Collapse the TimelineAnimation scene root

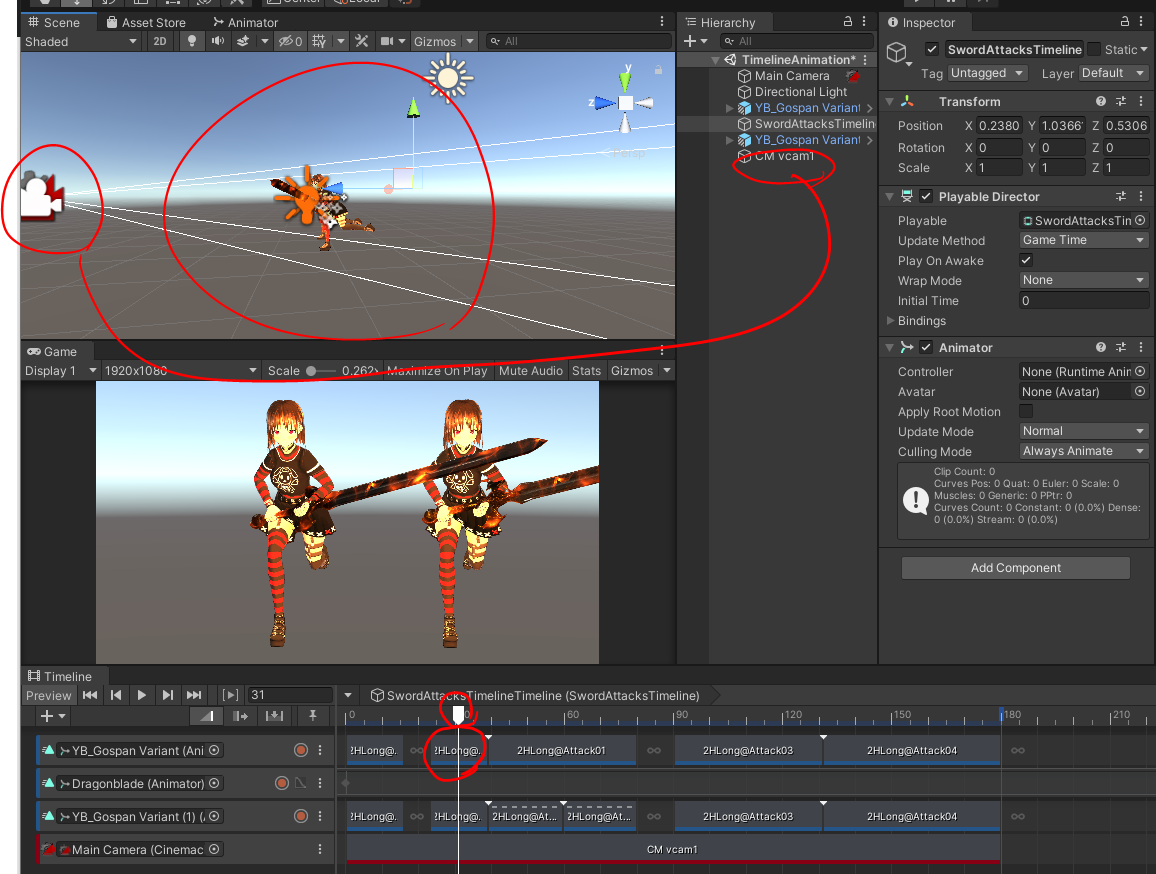pos(715,60)
